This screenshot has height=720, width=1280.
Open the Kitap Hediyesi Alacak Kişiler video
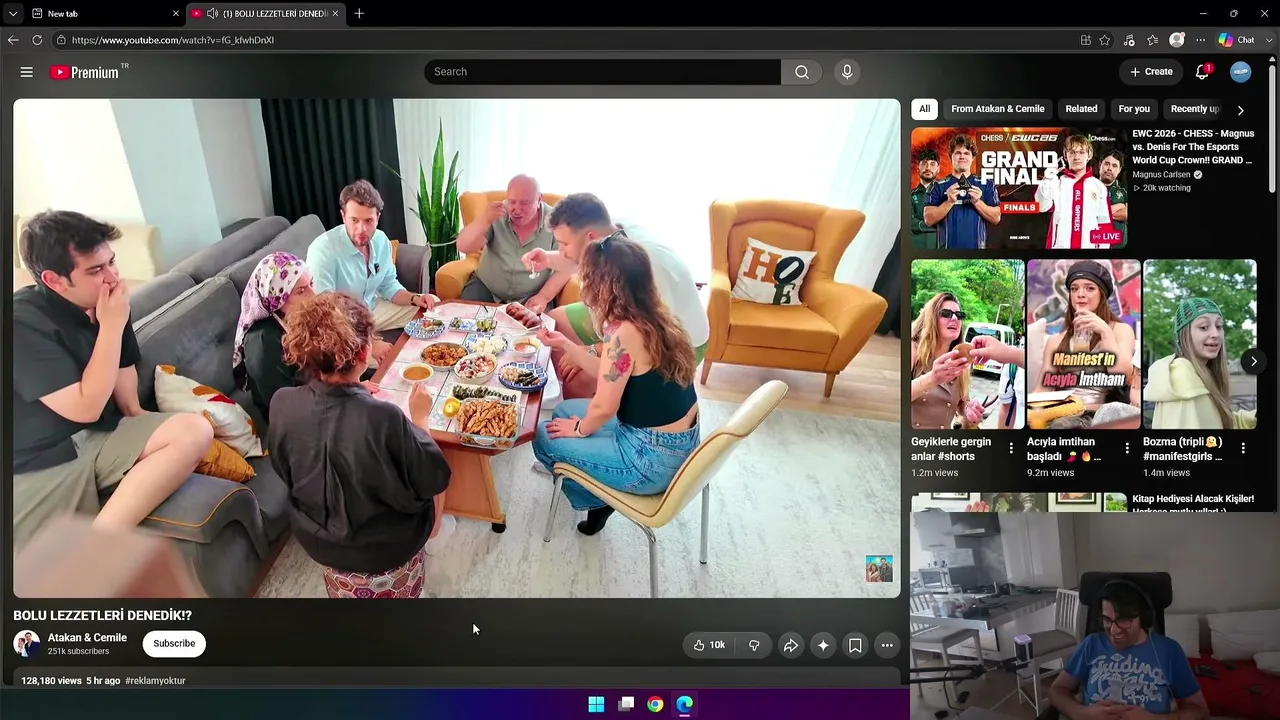pos(1193,503)
